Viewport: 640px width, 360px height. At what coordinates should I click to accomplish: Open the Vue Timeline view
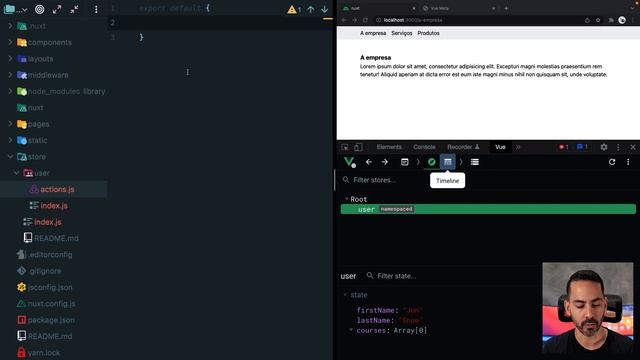(x=447, y=162)
